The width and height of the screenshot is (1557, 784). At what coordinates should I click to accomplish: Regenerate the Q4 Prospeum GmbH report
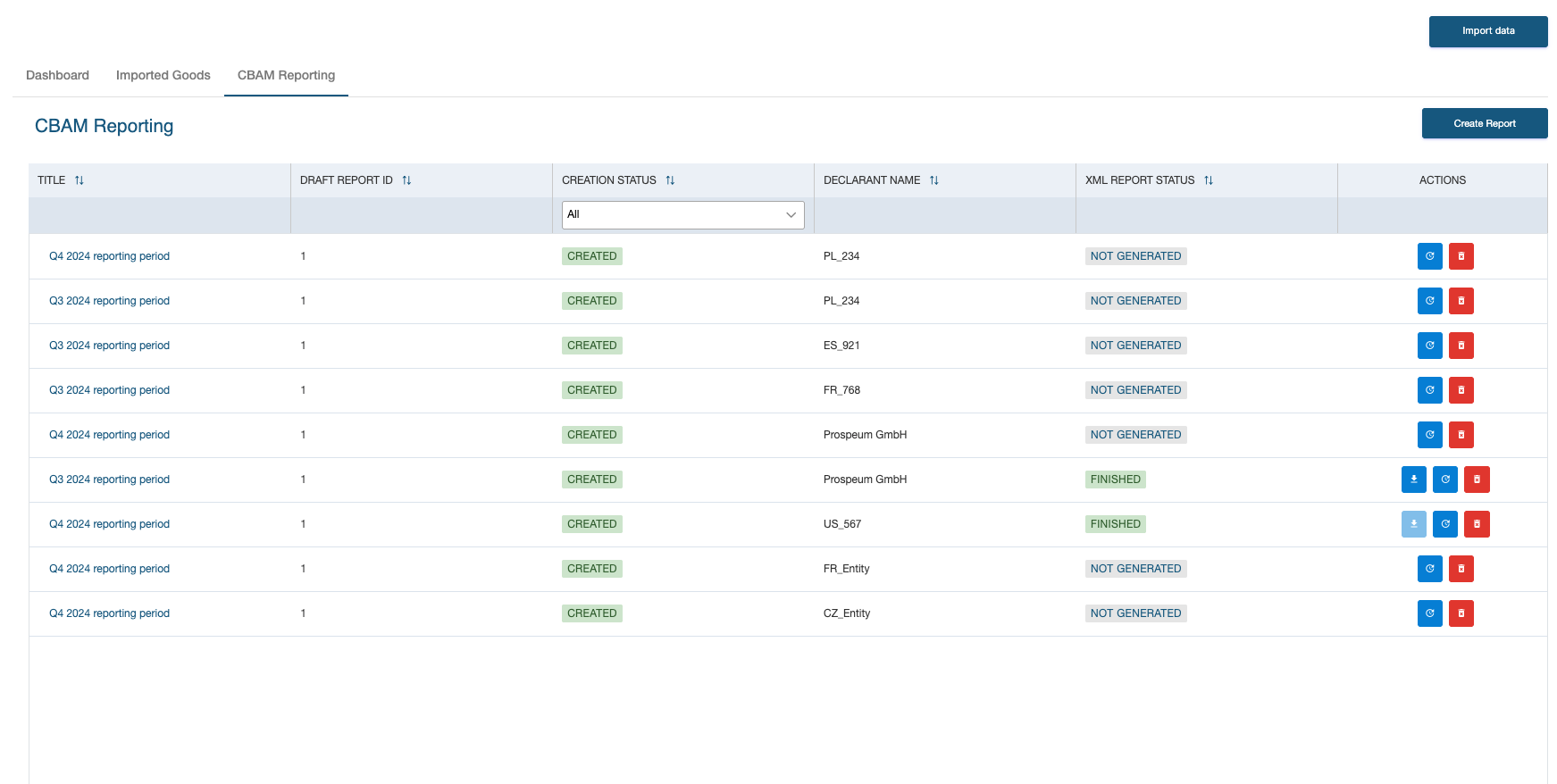pos(1429,435)
